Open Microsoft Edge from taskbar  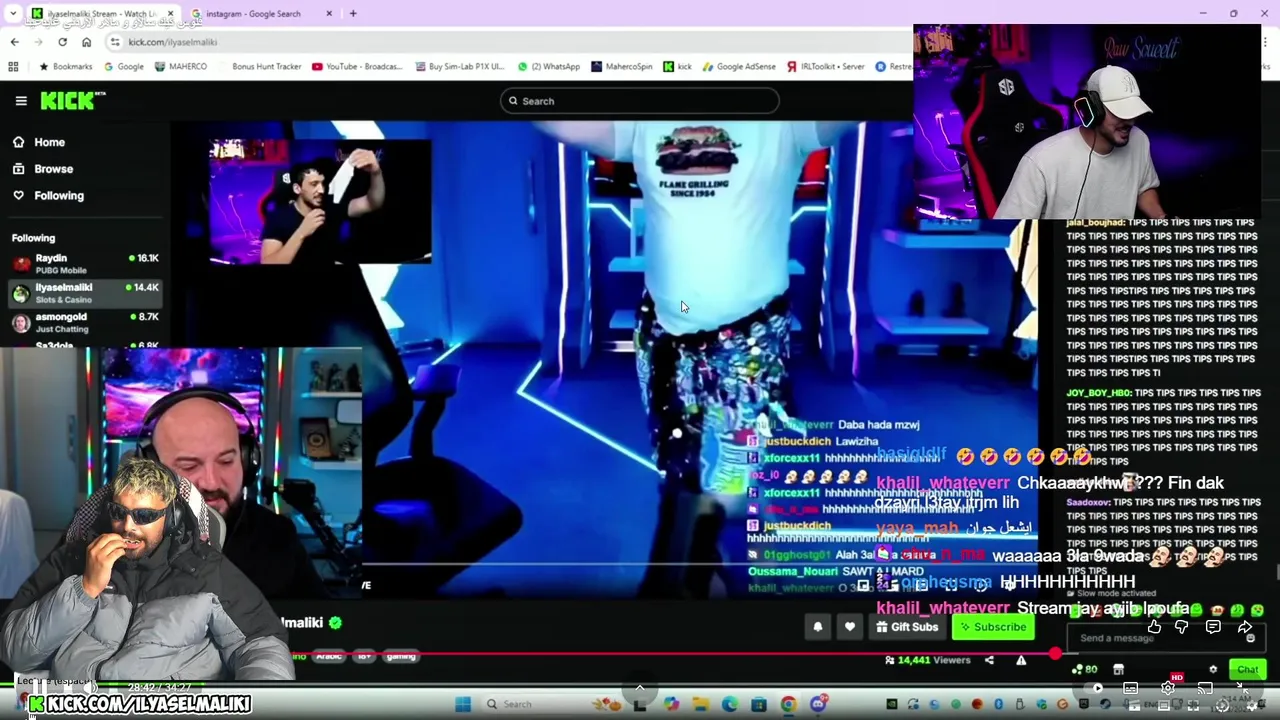(x=729, y=704)
